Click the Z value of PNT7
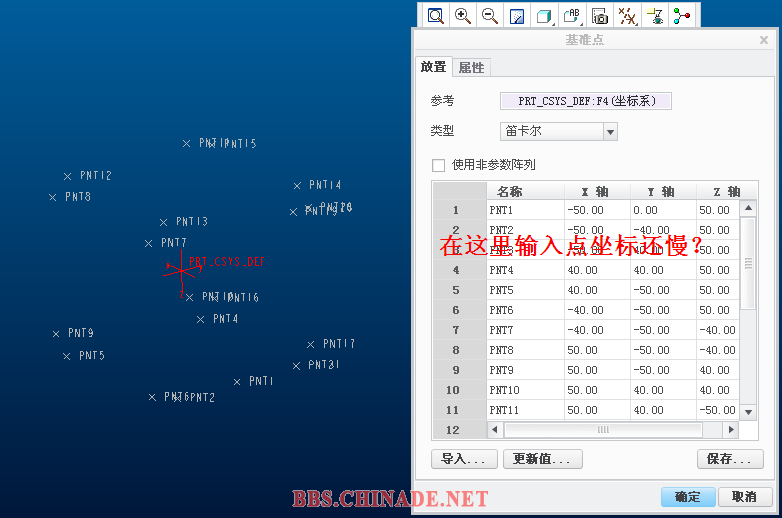The height and width of the screenshot is (518, 782). pyautogui.click(x=717, y=330)
